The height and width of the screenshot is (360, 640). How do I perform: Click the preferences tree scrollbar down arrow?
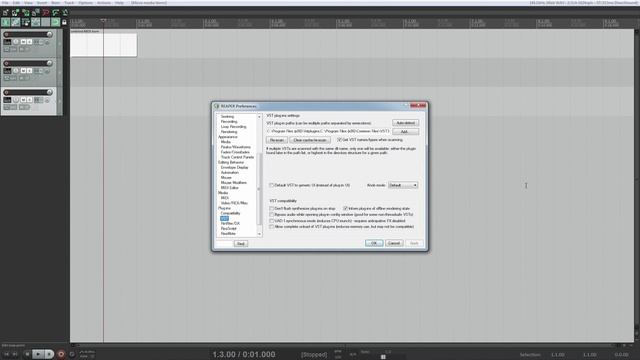click(259, 234)
